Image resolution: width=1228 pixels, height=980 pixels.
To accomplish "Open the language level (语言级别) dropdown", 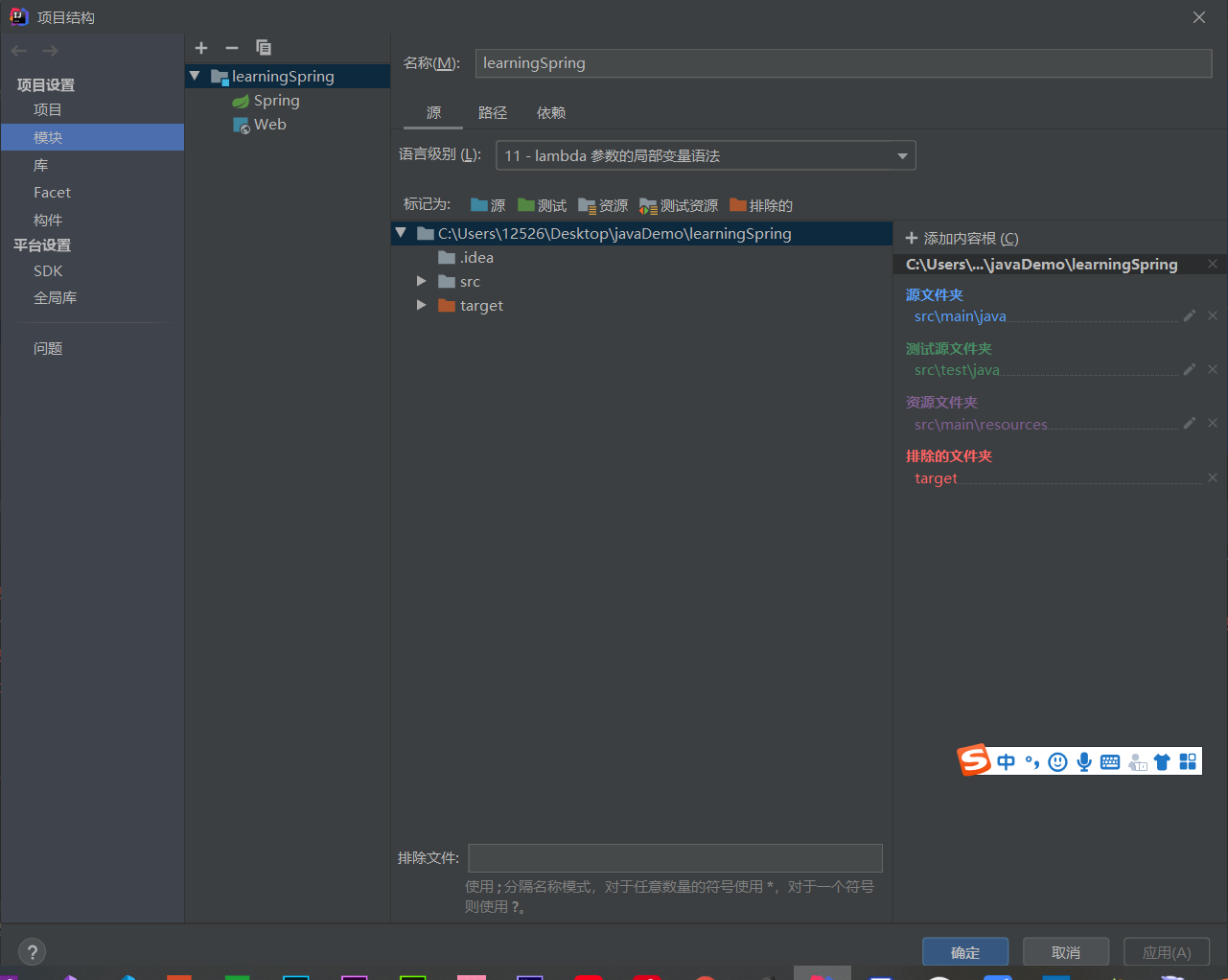I will click(x=706, y=155).
